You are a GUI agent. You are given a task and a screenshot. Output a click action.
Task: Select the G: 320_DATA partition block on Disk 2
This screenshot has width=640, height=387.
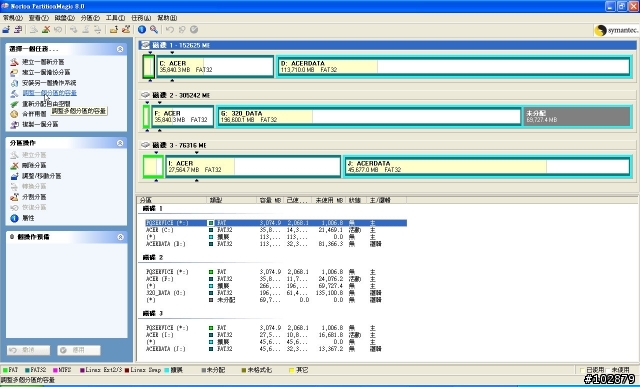coord(369,116)
